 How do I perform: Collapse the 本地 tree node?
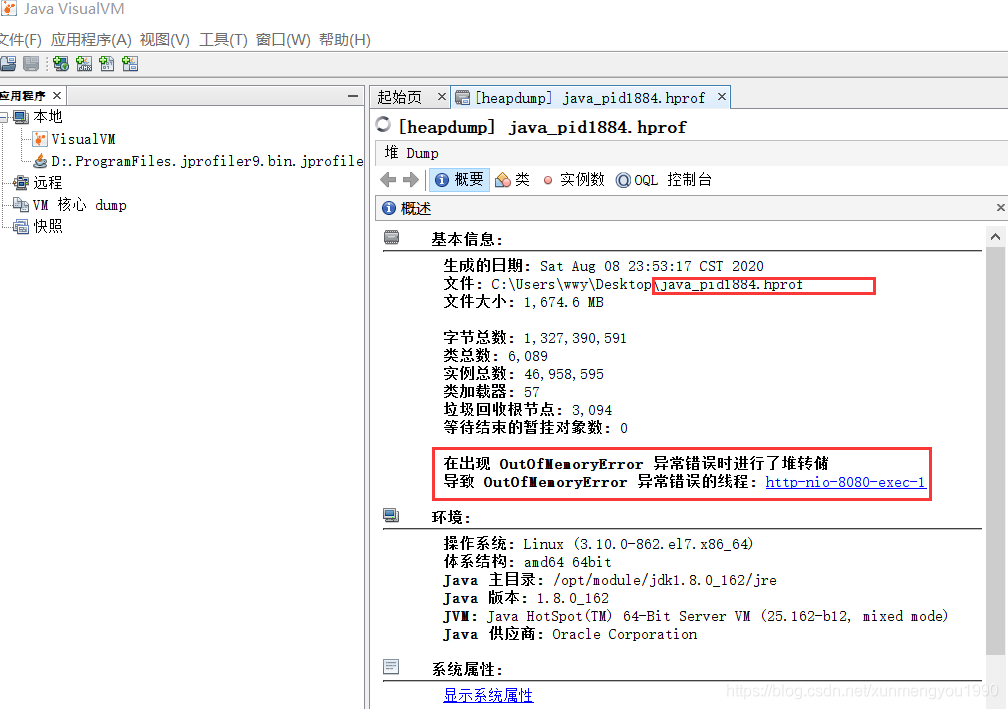click(4, 117)
